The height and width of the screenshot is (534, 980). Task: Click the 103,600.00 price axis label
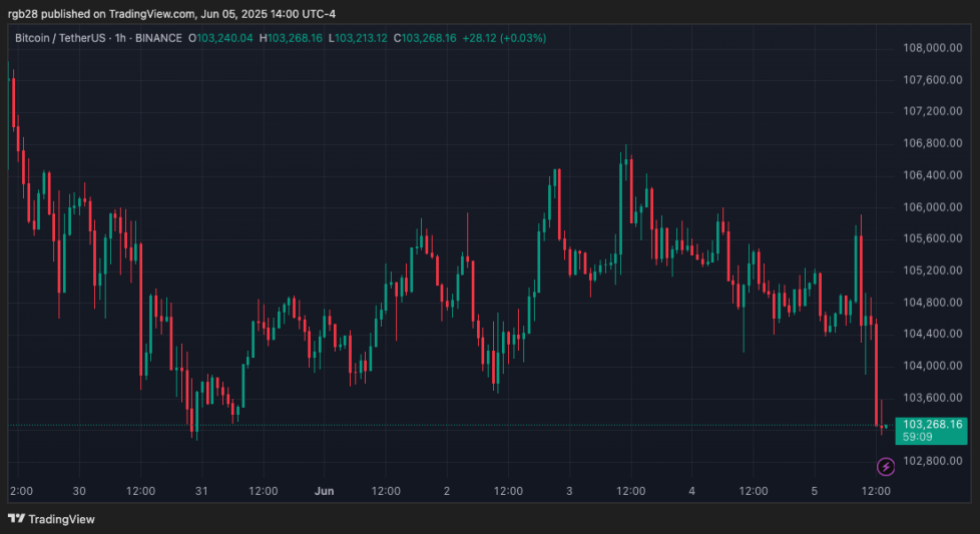[932, 398]
